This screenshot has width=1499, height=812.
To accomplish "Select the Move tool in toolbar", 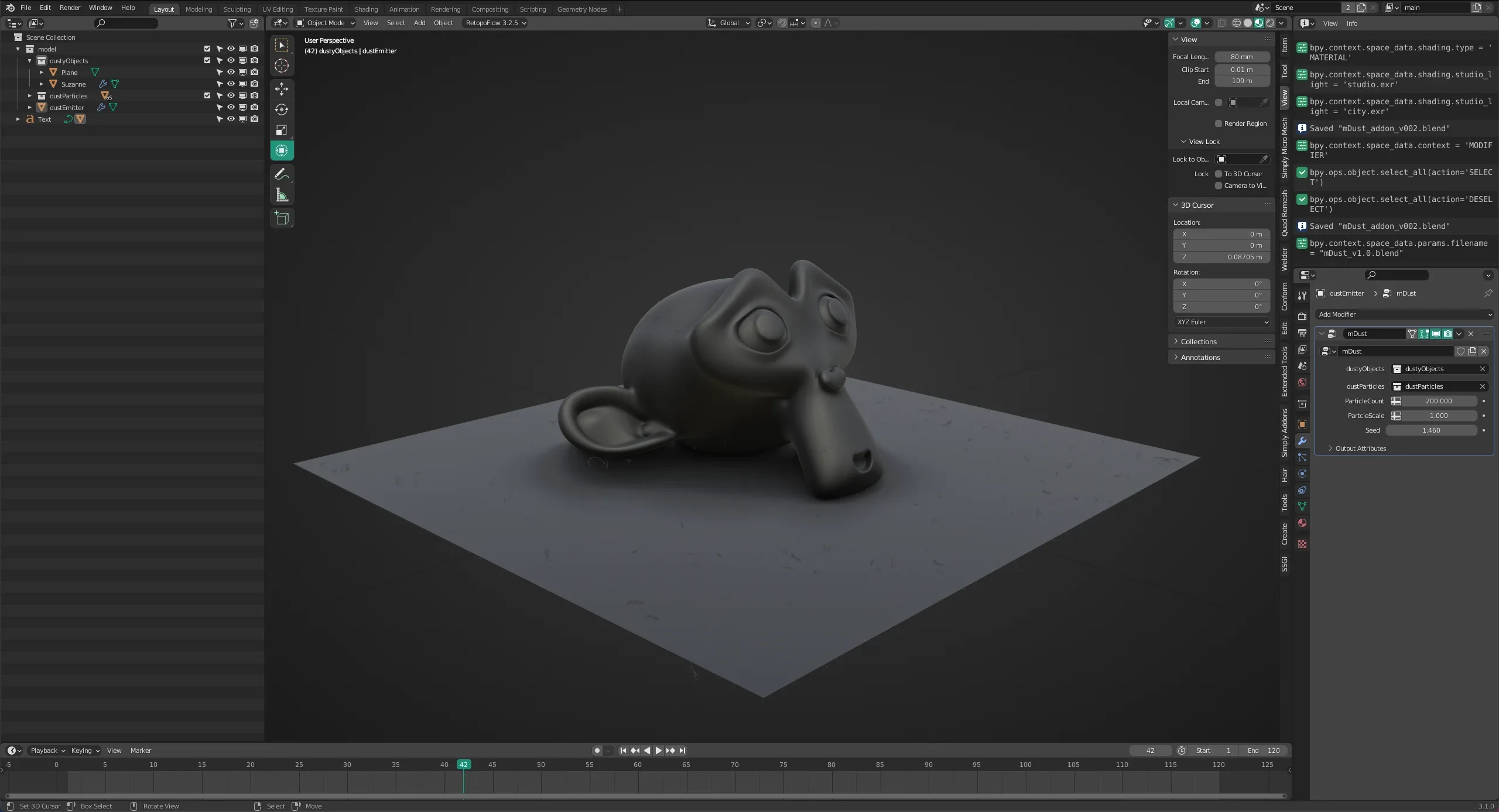I will [282, 89].
